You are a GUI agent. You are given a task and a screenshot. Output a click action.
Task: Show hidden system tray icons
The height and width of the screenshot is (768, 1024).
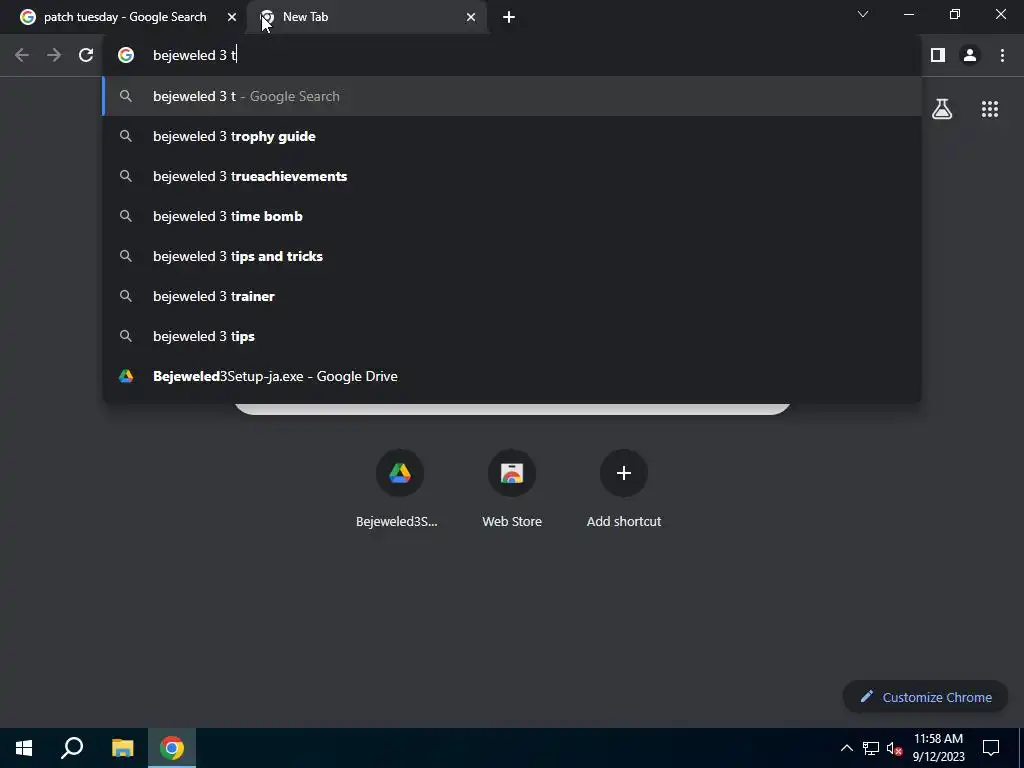click(846, 748)
